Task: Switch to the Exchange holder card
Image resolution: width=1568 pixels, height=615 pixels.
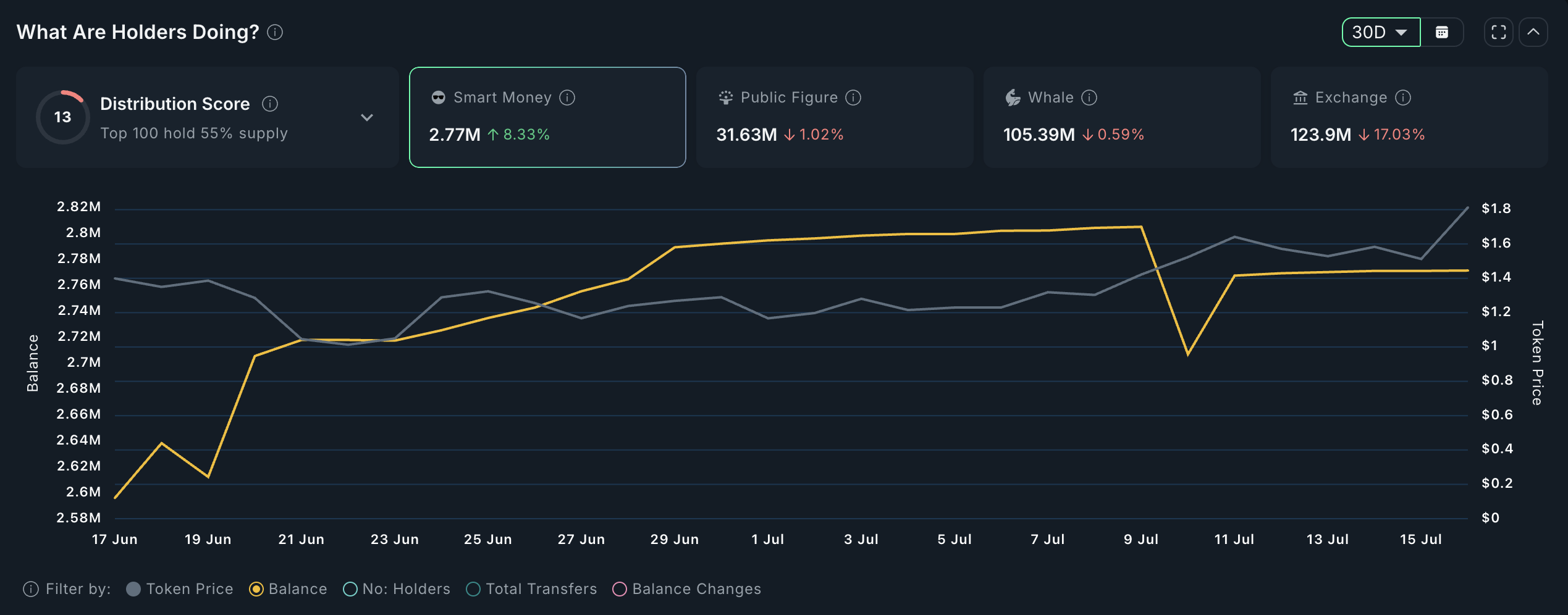Action: coord(1409,117)
